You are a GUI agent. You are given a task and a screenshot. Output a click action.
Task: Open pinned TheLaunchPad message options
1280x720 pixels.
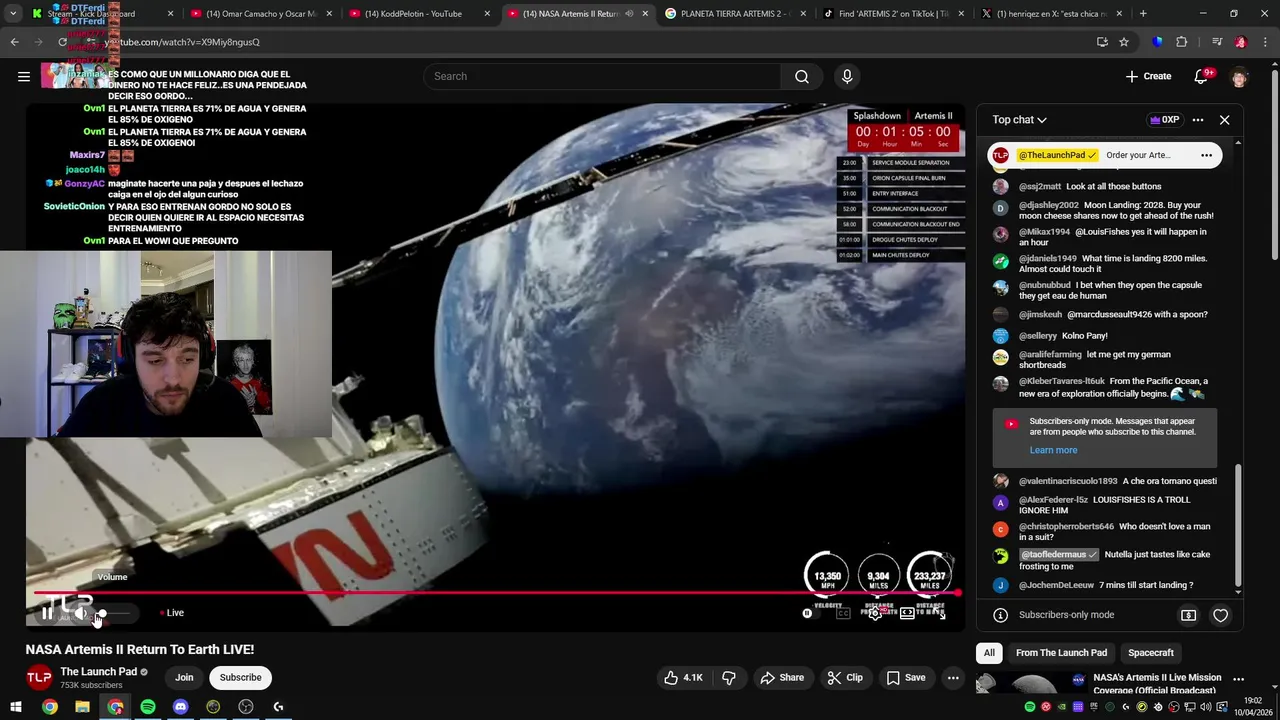[1206, 155]
